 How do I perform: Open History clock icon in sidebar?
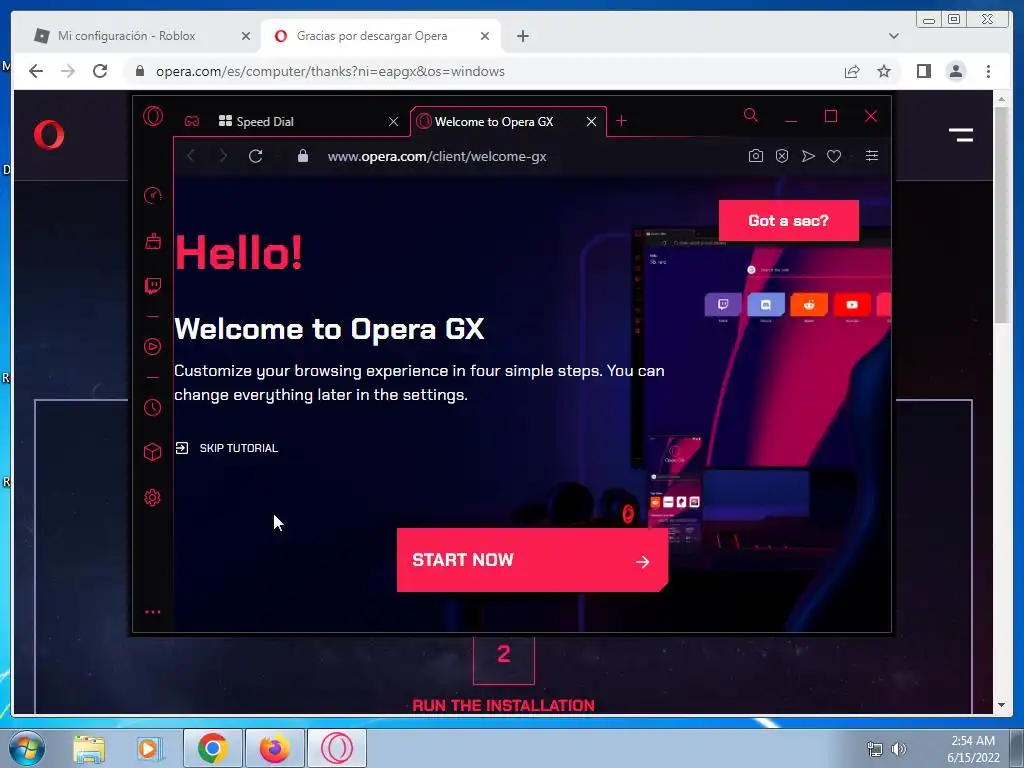pyautogui.click(x=152, y=408)
